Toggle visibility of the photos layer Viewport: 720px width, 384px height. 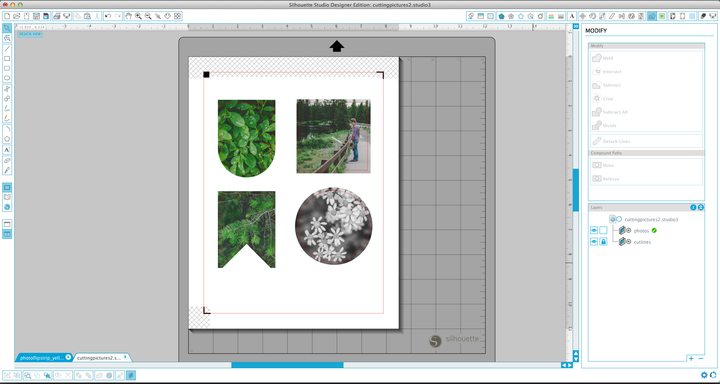[594, 230]
